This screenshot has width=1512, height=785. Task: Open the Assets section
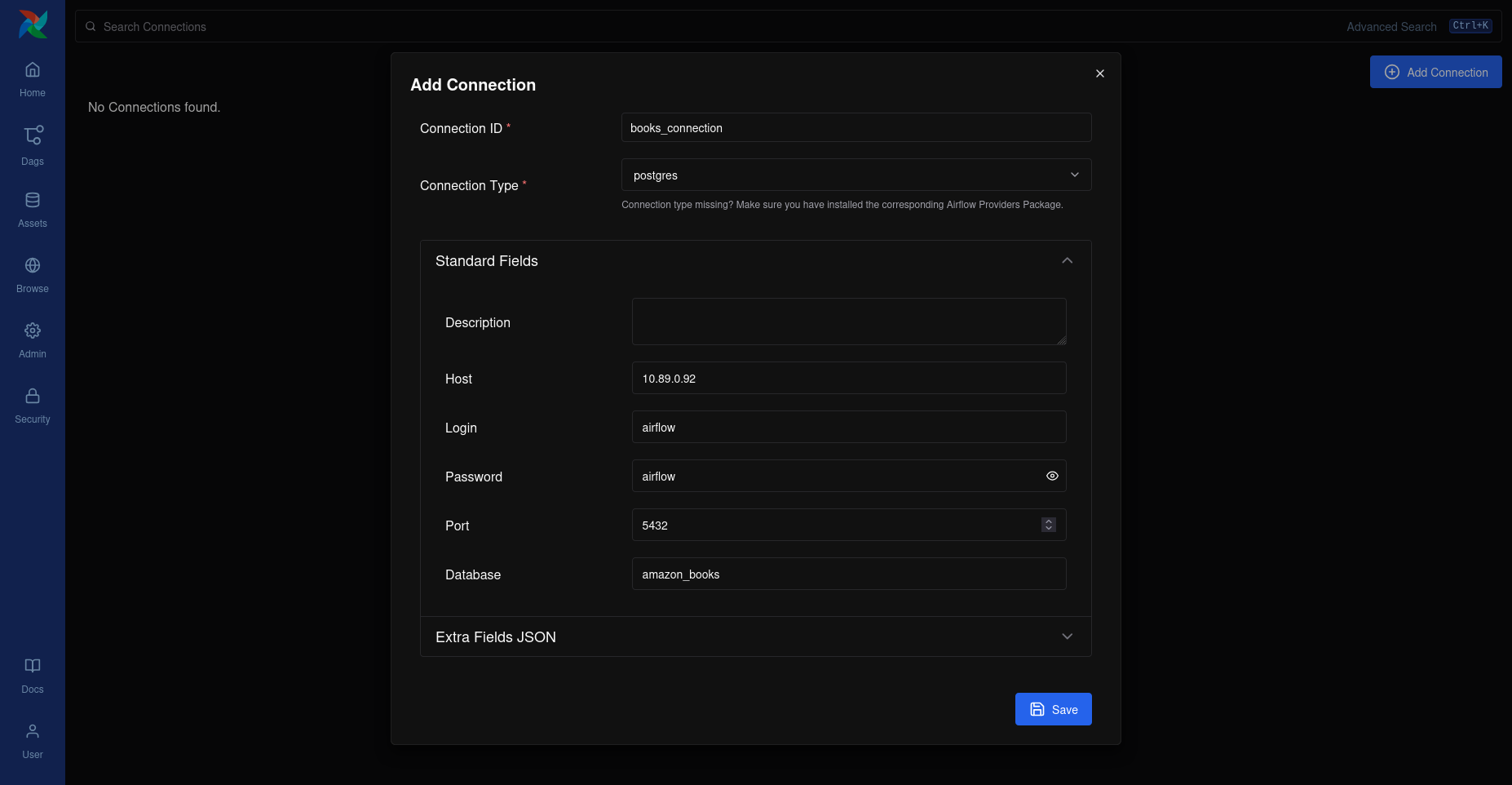pyautogui.click(x=33, y=210)
